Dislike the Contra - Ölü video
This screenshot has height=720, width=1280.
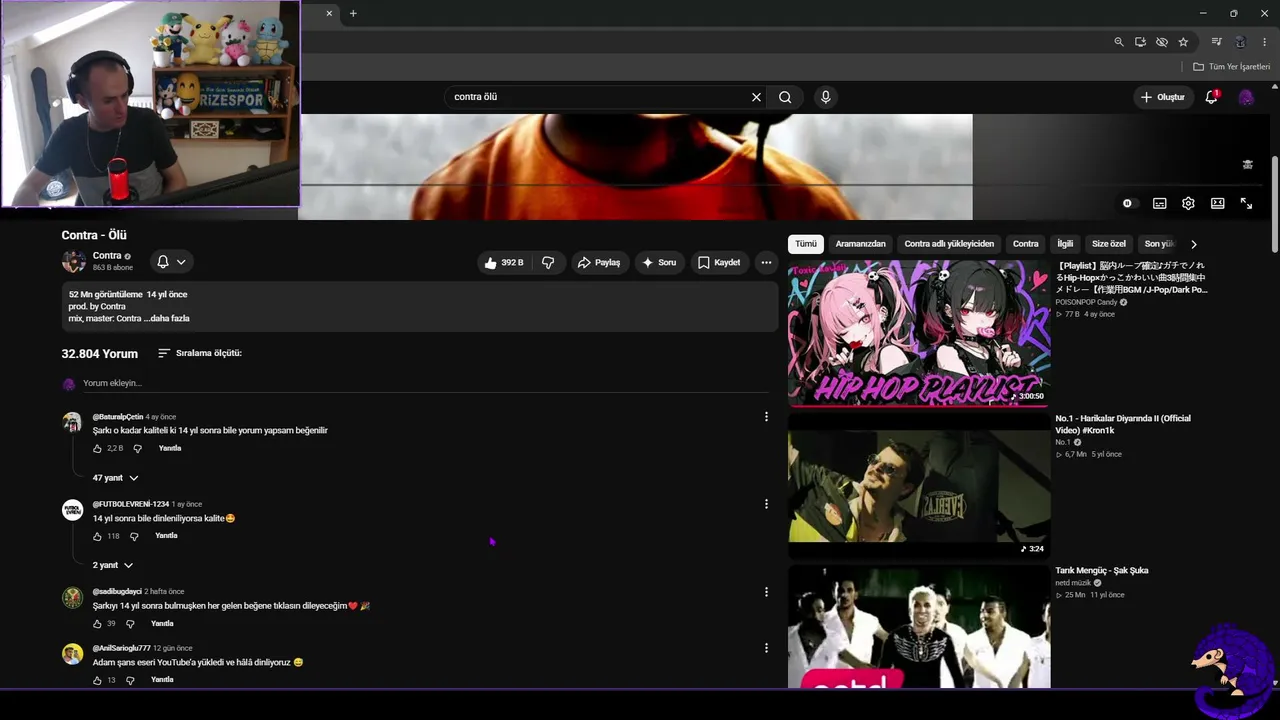point(548,263)
